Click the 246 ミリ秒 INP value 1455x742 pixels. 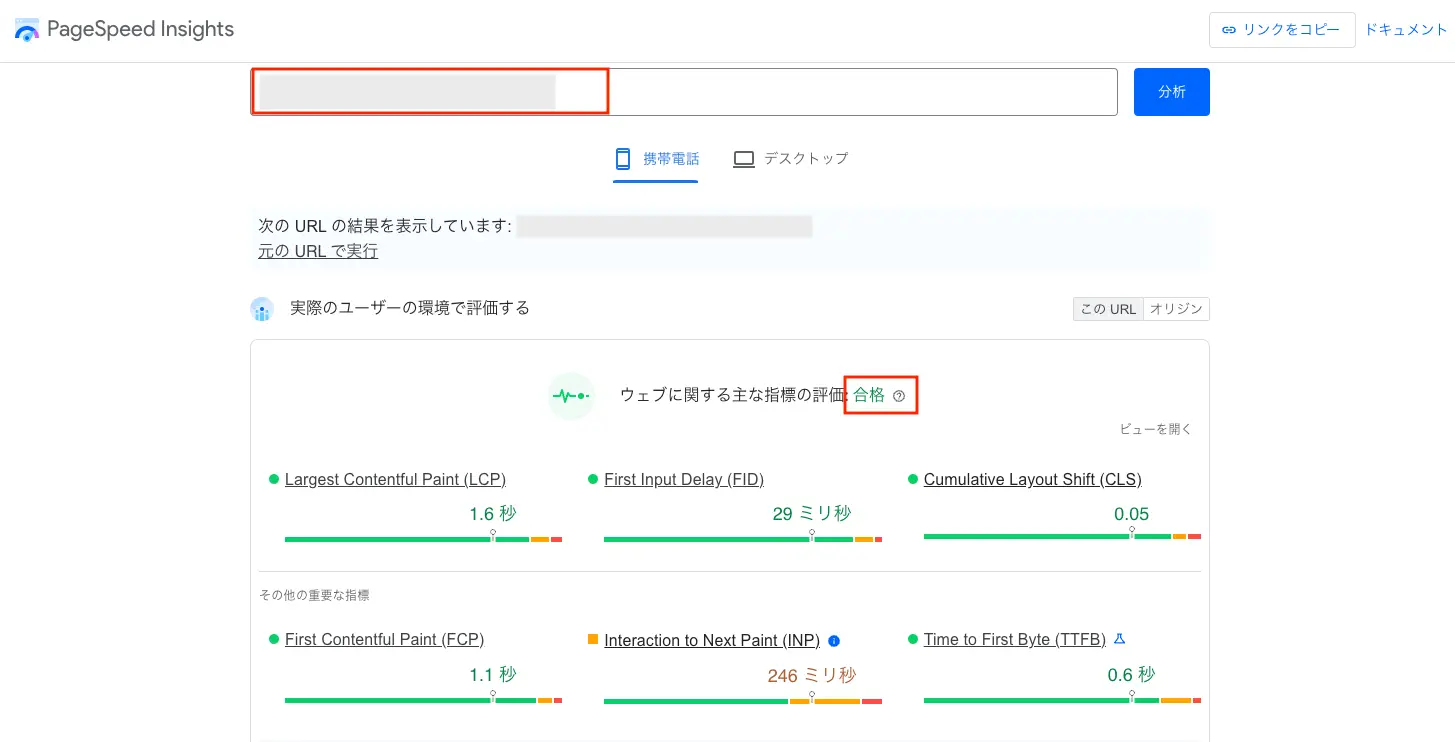click(812, 676)
